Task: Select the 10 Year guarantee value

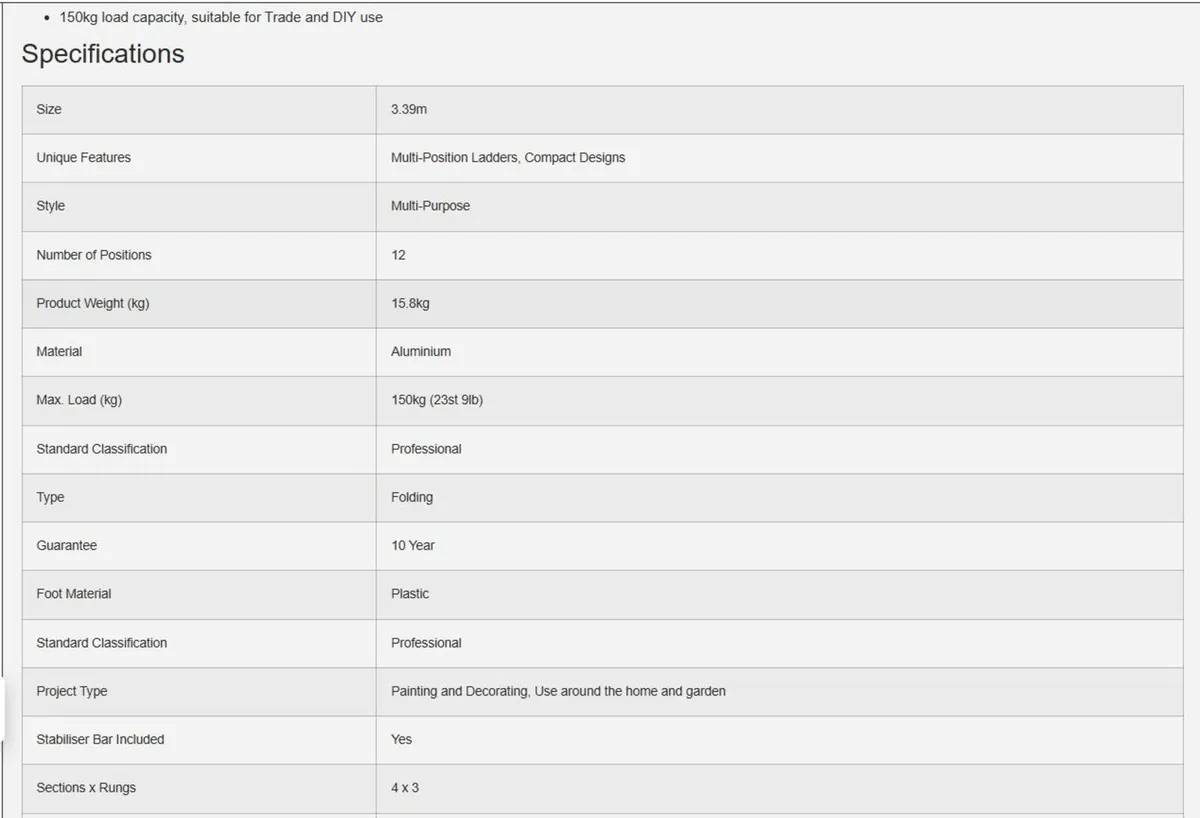Action: coord(413,546)
